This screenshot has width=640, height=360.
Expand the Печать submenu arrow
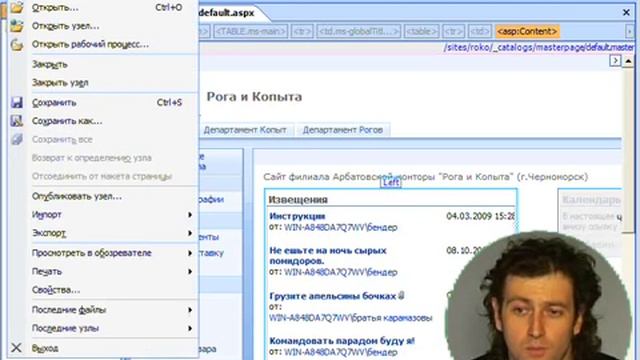[x=190, y=271]
